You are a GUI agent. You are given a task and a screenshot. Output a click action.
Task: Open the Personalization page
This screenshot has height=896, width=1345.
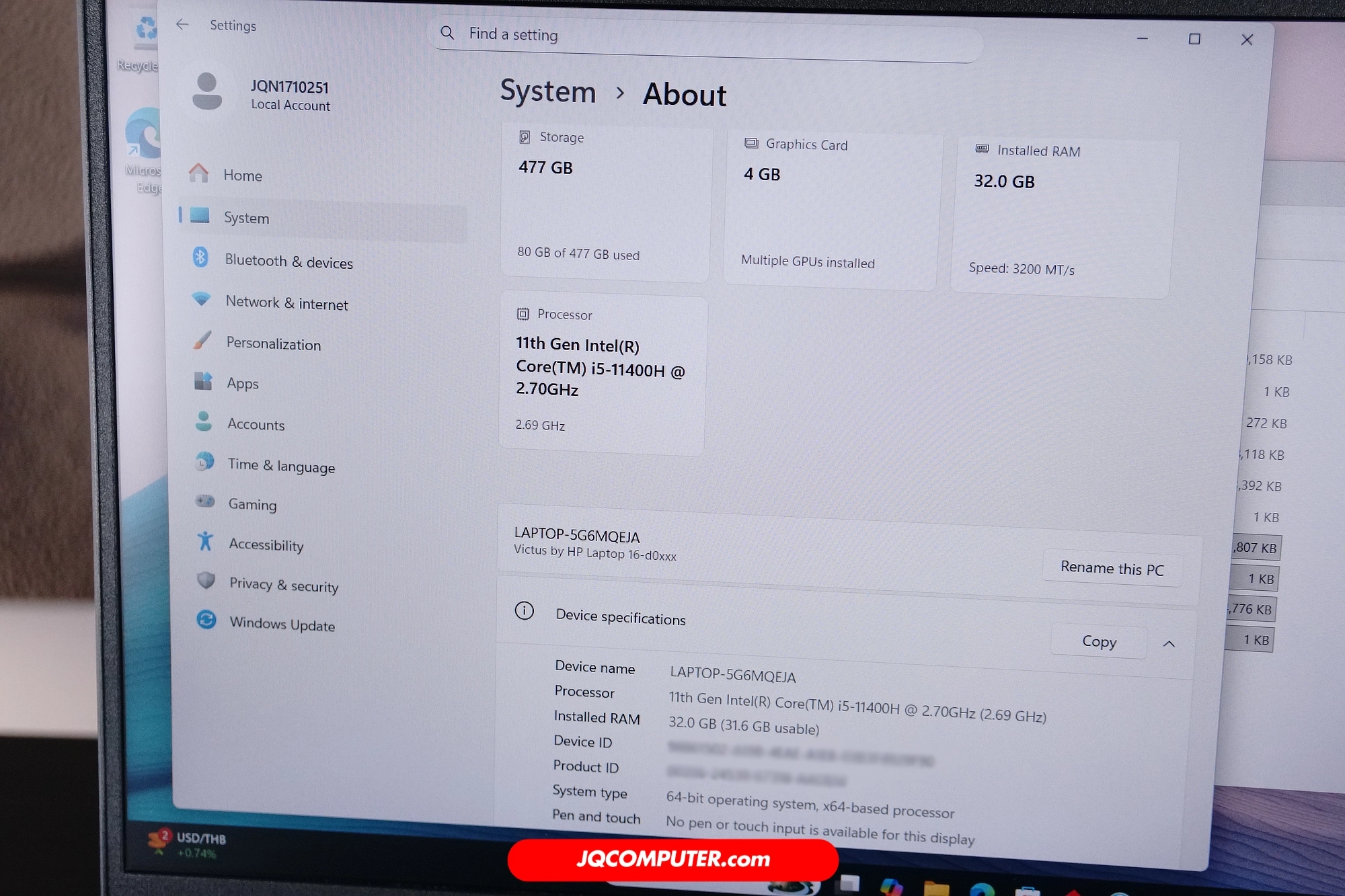pos(273,343)
